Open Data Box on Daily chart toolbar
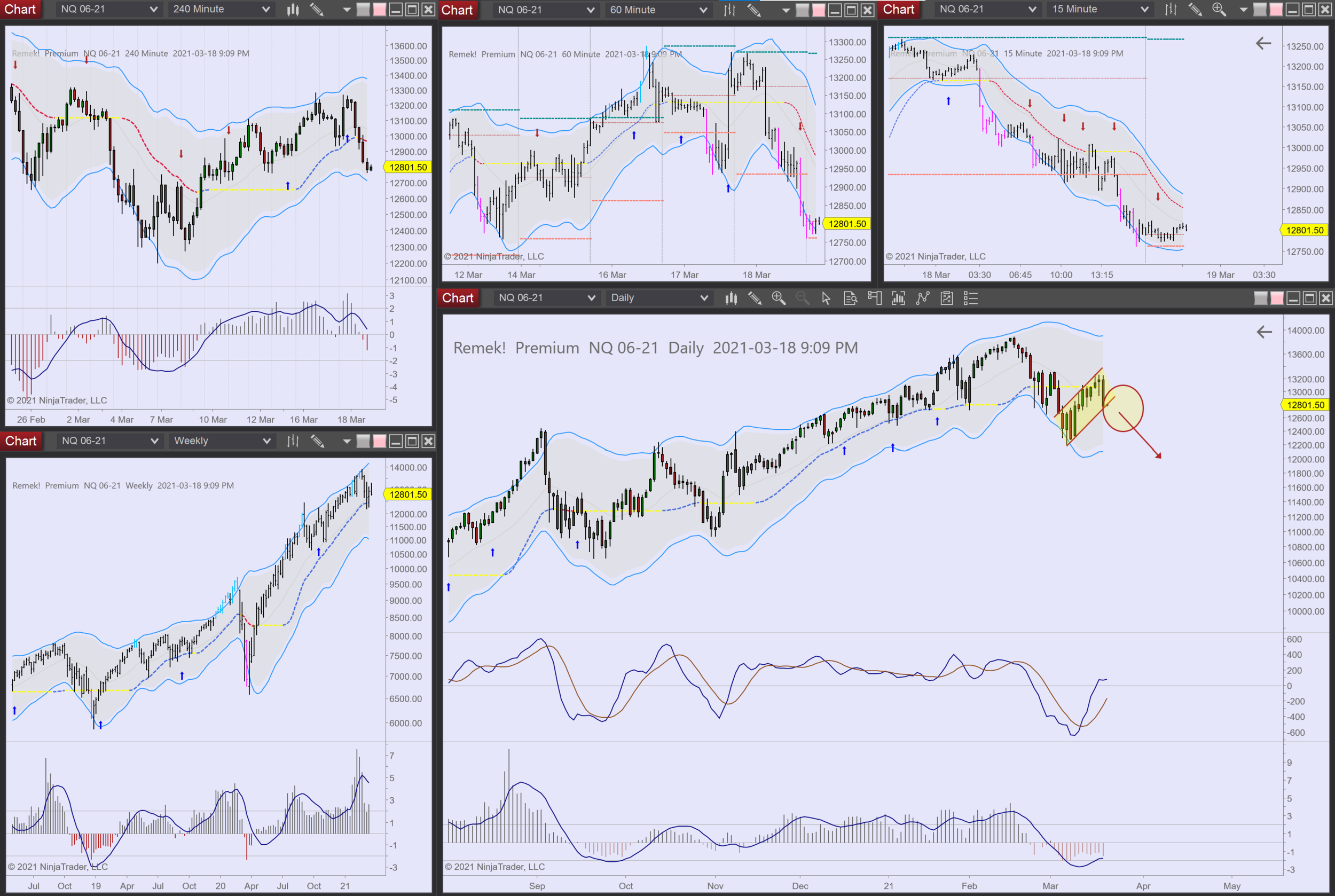1335x896 pixels. [x=850, y=298]
